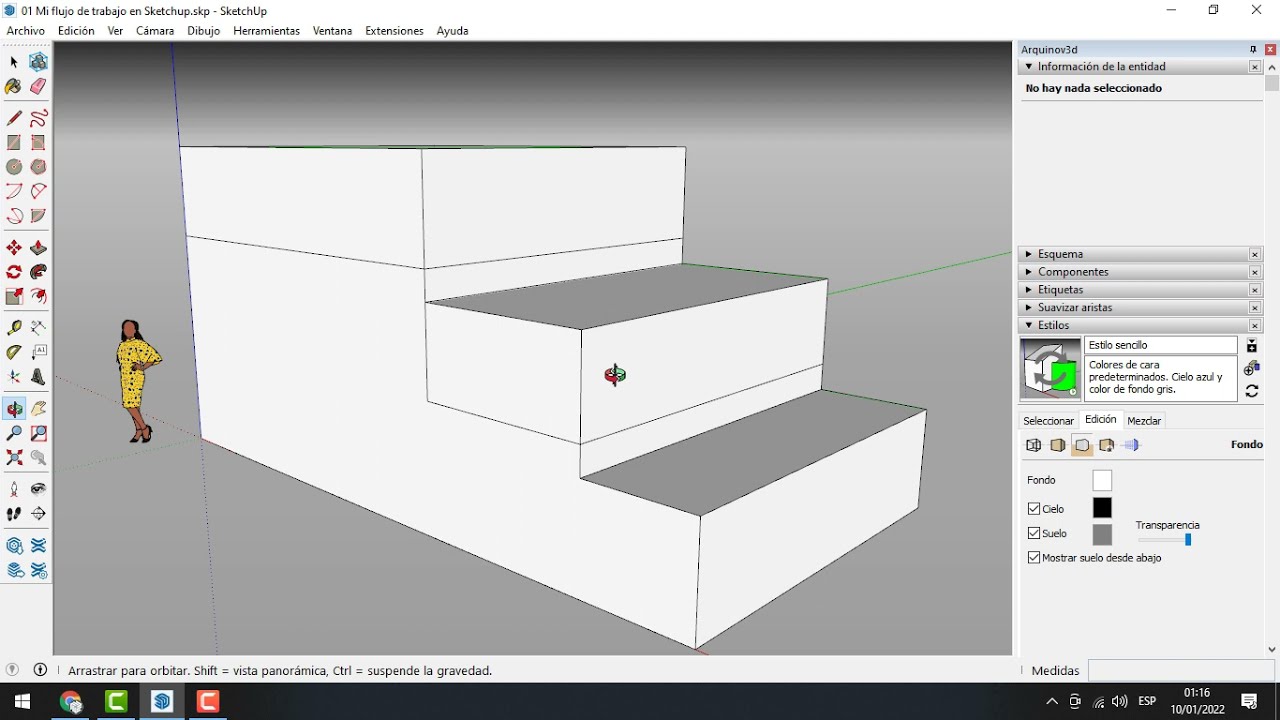Click the Estilo sencillo name field

tap(1161, 345)
